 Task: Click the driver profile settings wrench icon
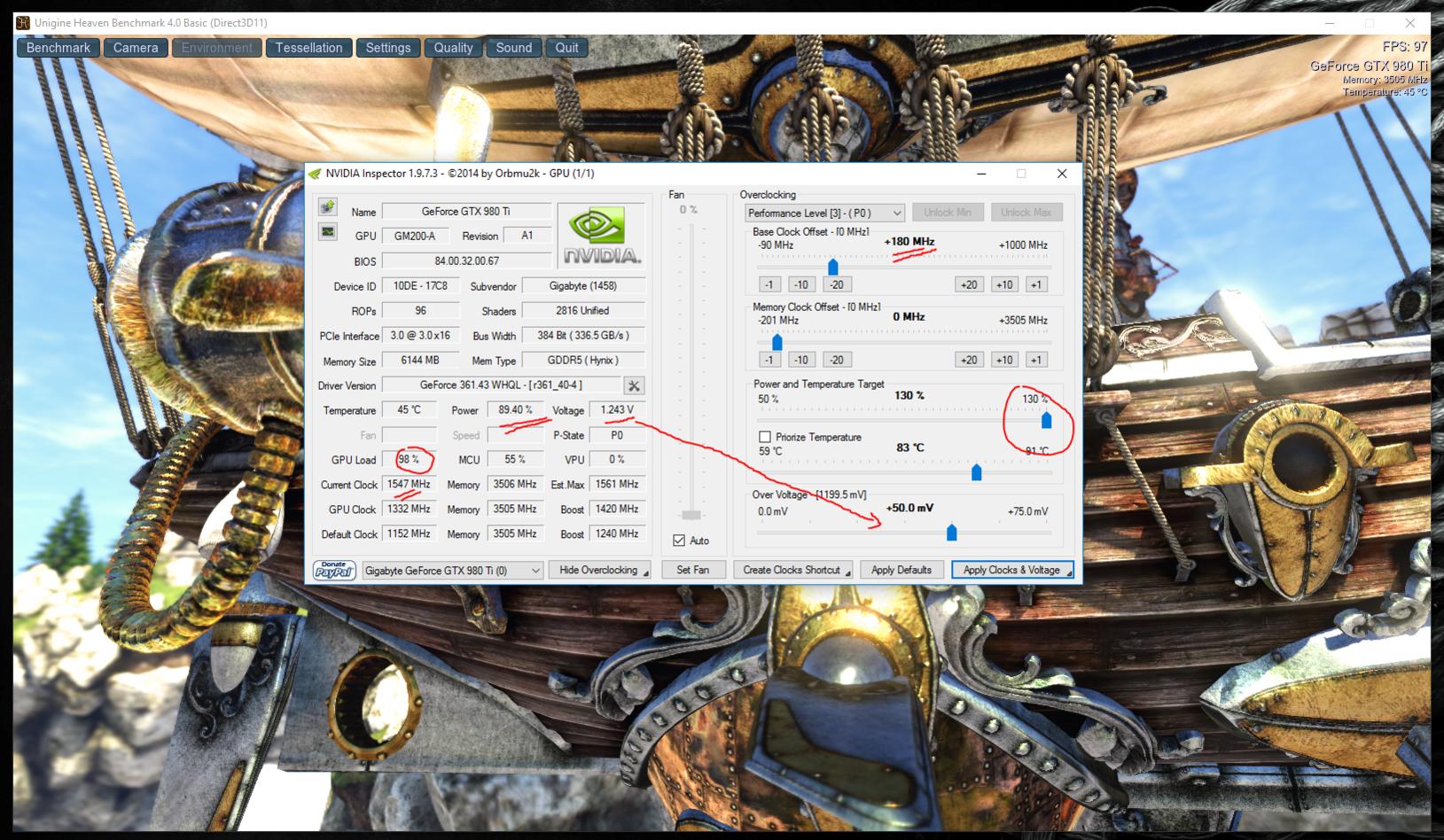coord(634,385)
